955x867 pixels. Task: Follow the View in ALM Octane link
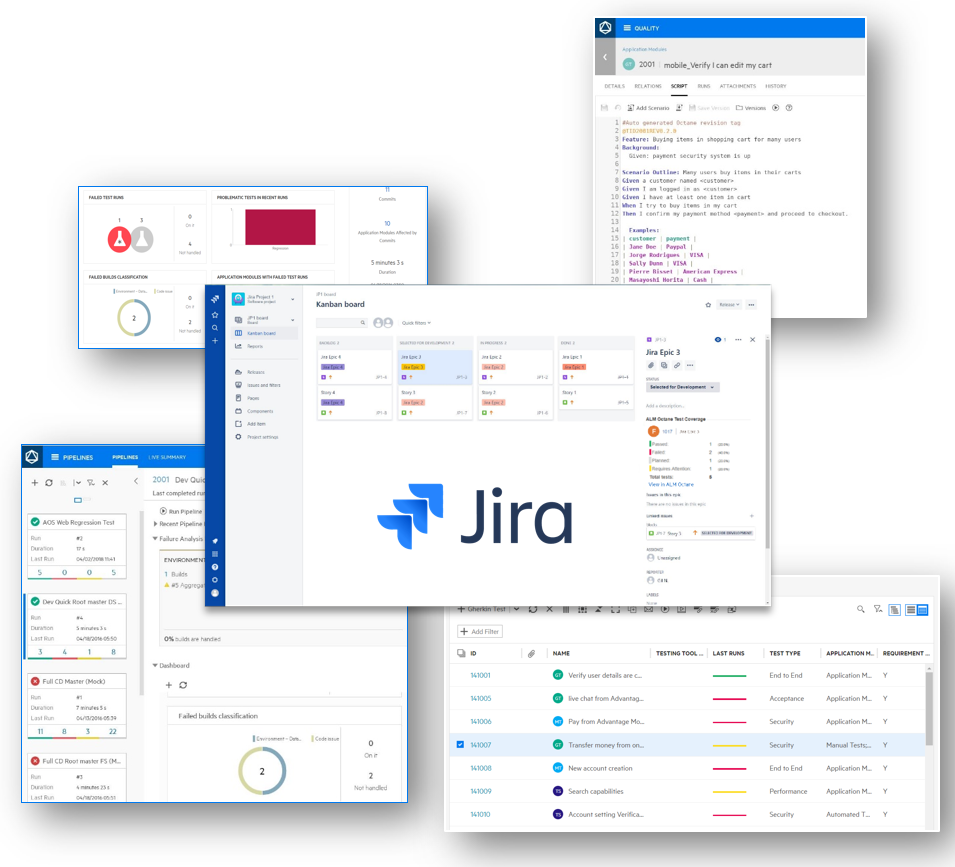tap(671, 485)
